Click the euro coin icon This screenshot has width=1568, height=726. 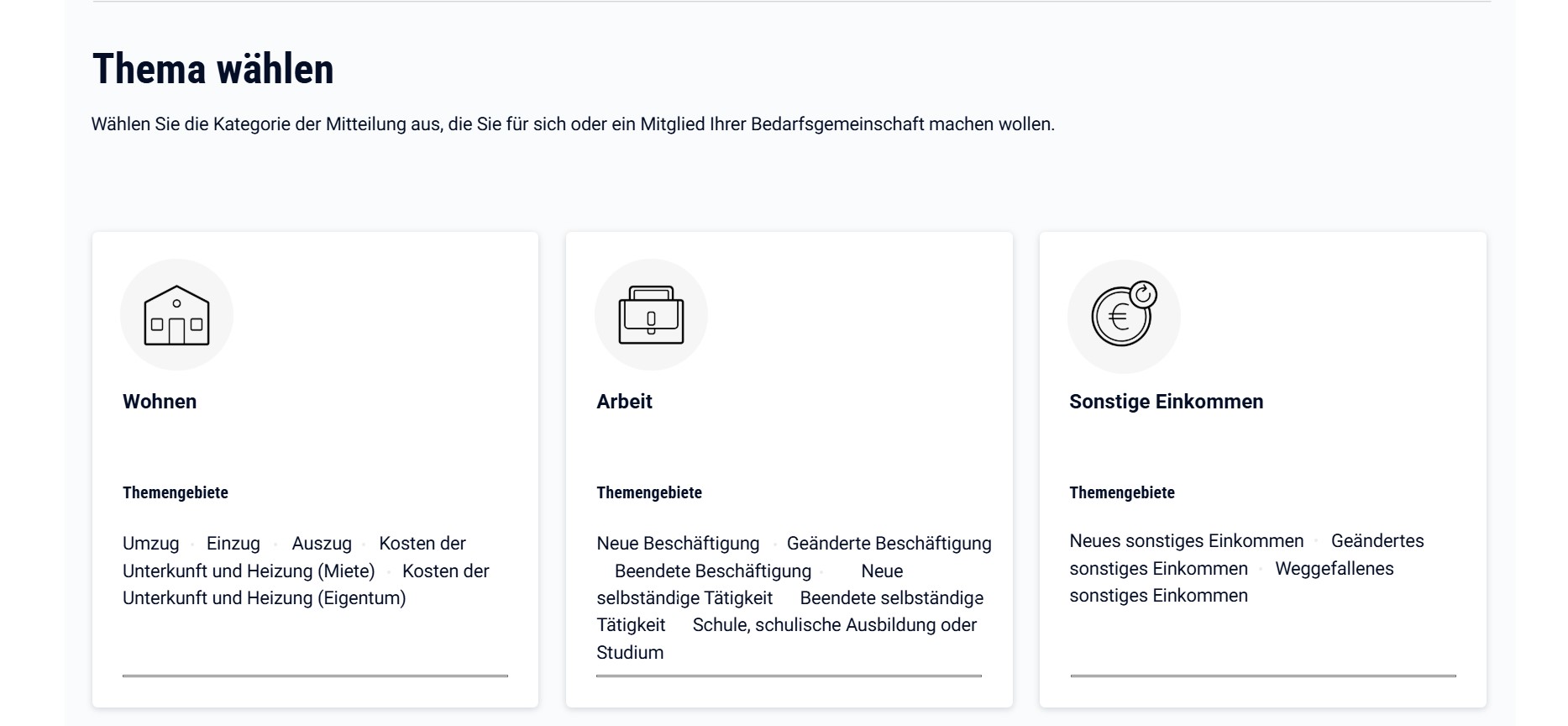click(x=1124, y=316)
